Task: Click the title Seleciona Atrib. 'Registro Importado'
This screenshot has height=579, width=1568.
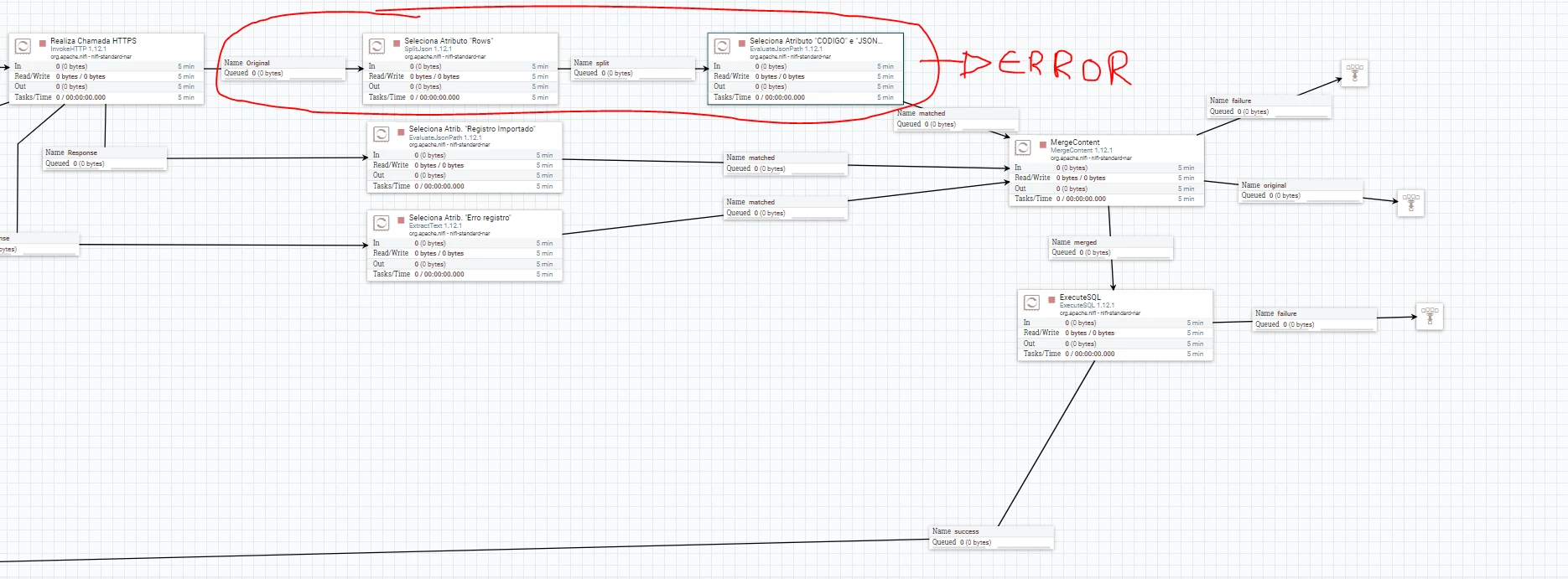Action: coord(472,129)
